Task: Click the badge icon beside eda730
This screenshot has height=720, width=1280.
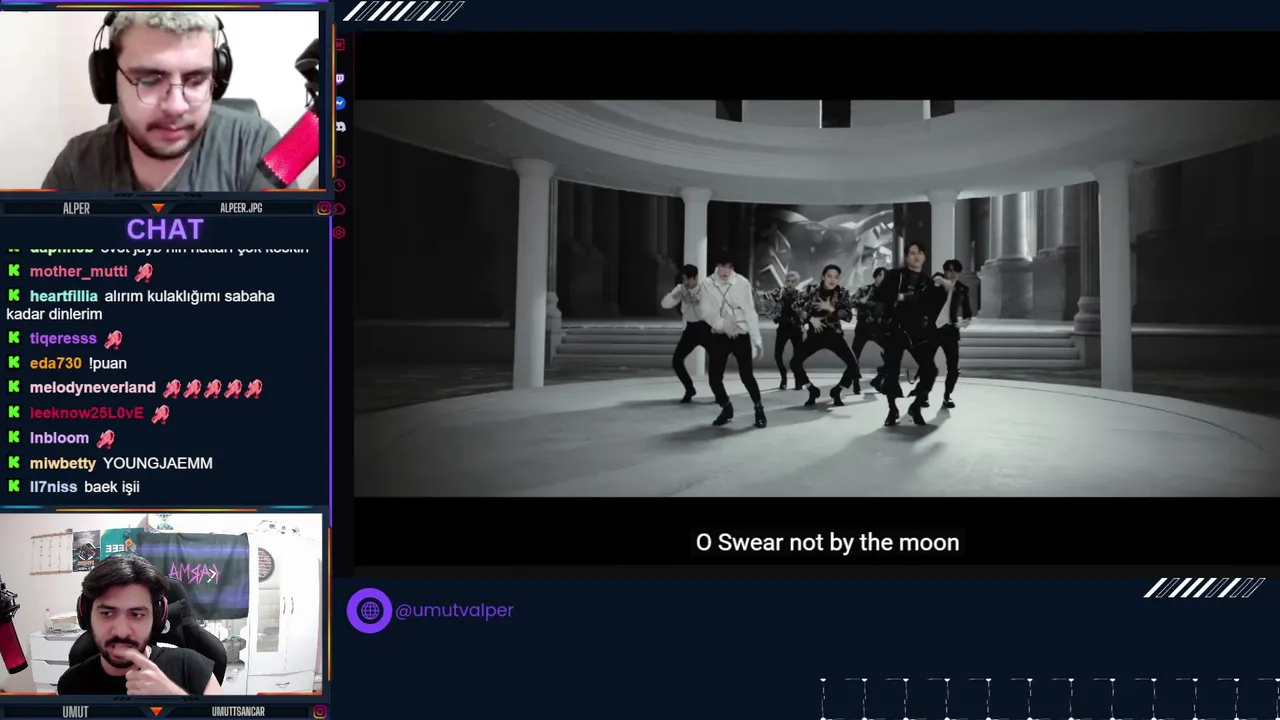Action: coord(14,363)
